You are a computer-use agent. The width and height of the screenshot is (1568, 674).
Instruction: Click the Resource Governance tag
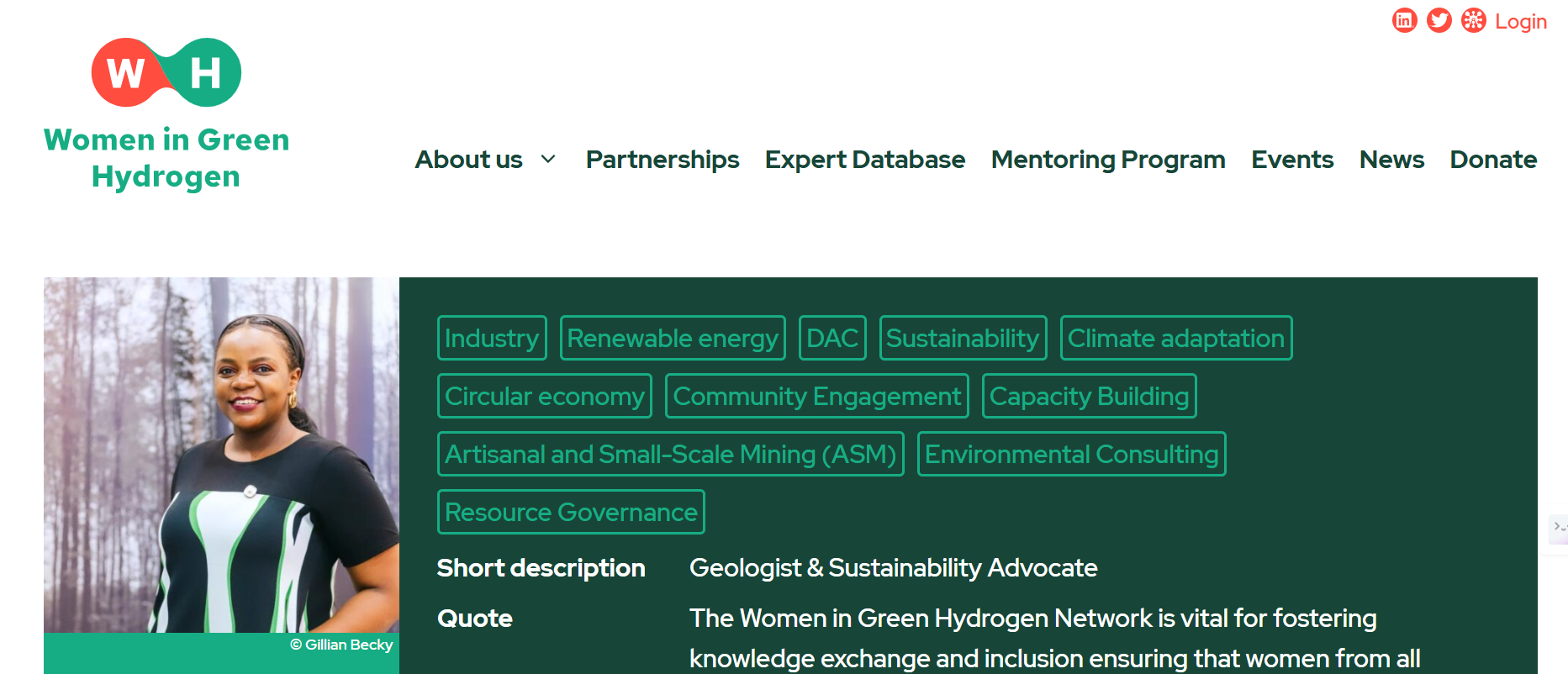coord(571,512)
